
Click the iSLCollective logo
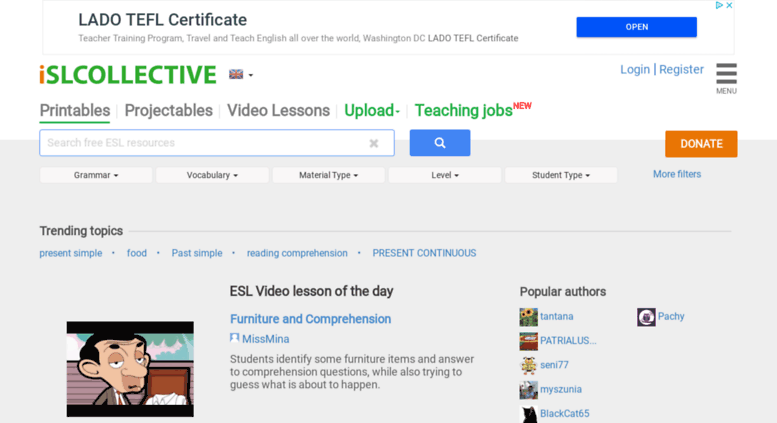coord(128,75)
